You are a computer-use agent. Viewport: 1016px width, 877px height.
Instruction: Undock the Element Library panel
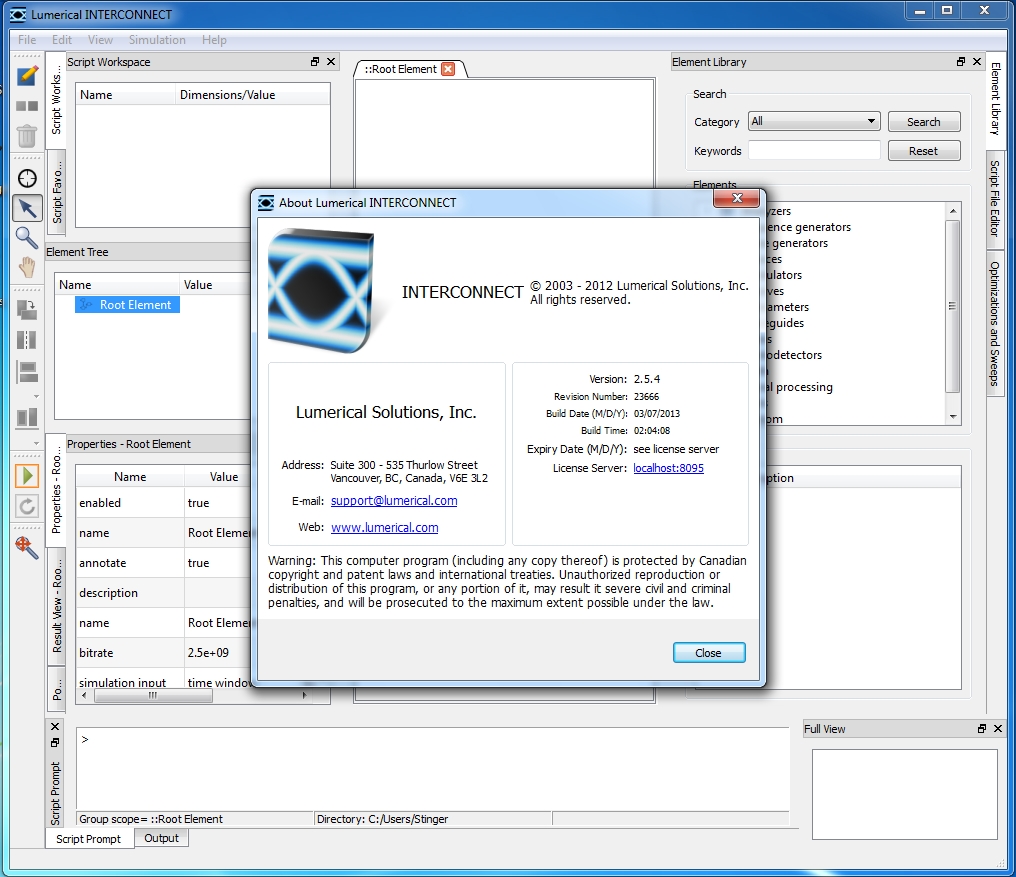(961, 62)
